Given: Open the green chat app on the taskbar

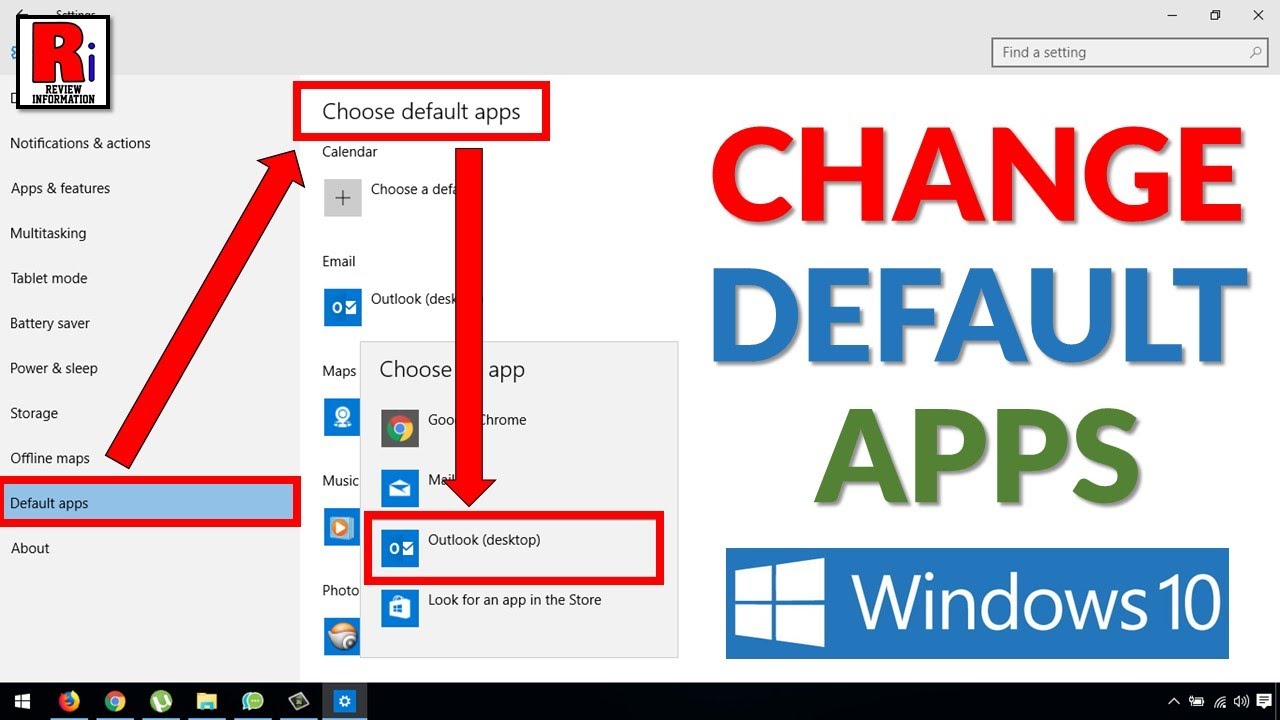Looking at the screenshot, I should point(253,701).
